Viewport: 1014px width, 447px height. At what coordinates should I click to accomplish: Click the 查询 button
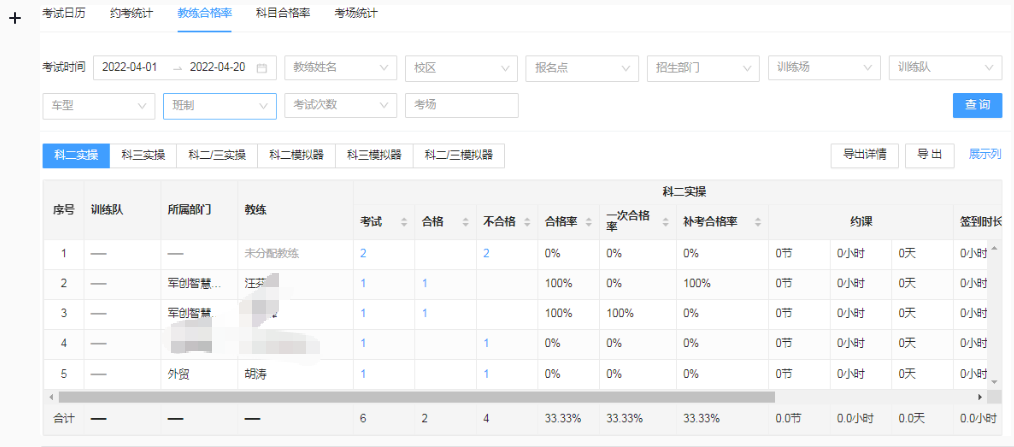(x=977, y=105)
